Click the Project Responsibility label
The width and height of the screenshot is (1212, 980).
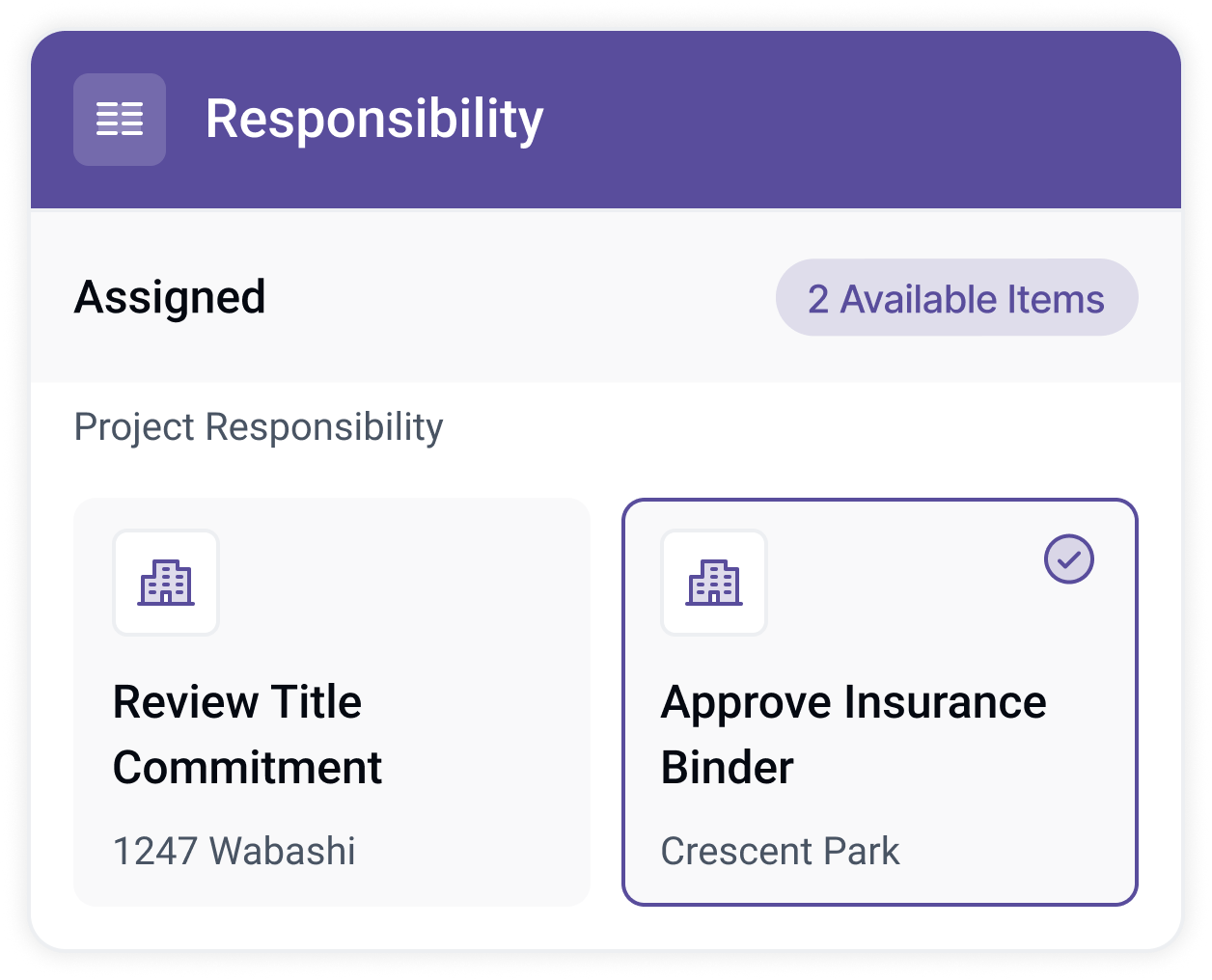tap(259, 426)
